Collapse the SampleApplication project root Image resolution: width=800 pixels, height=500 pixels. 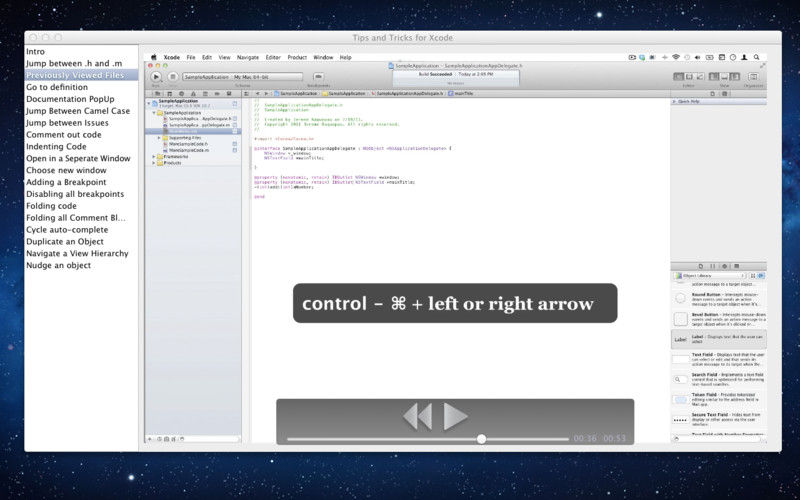coord(149,103)
